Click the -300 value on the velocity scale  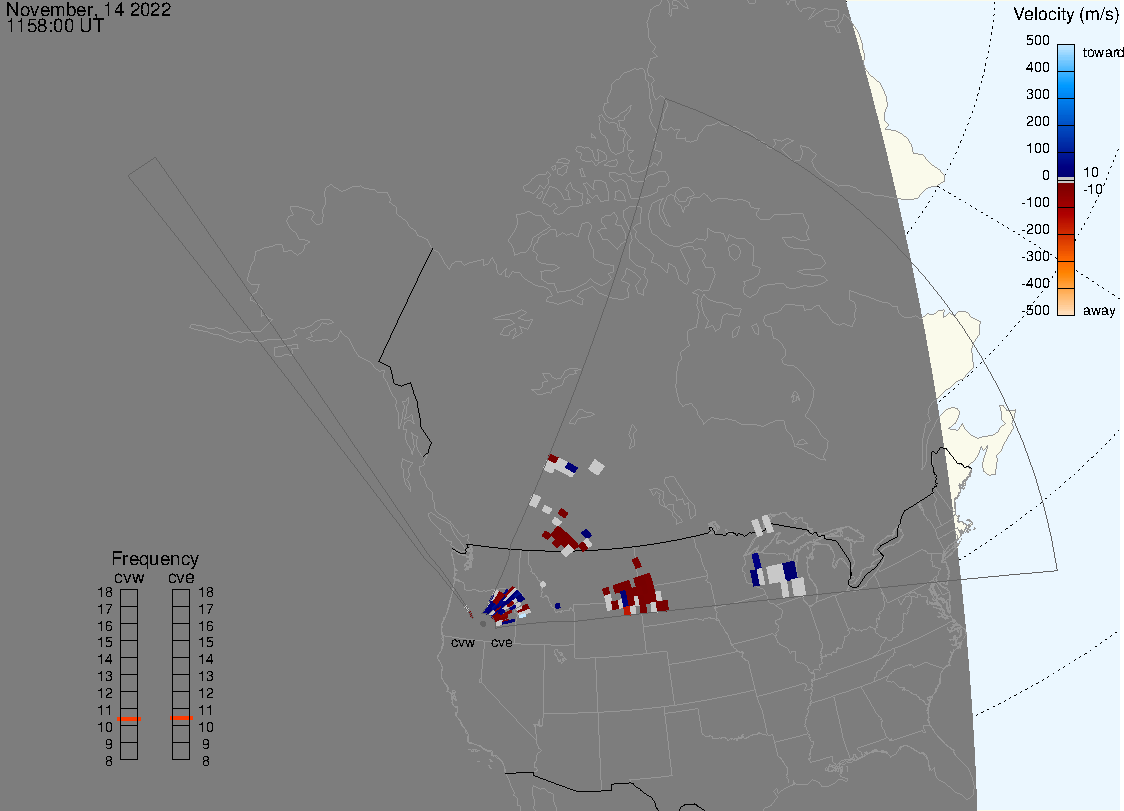point(1035,257)
